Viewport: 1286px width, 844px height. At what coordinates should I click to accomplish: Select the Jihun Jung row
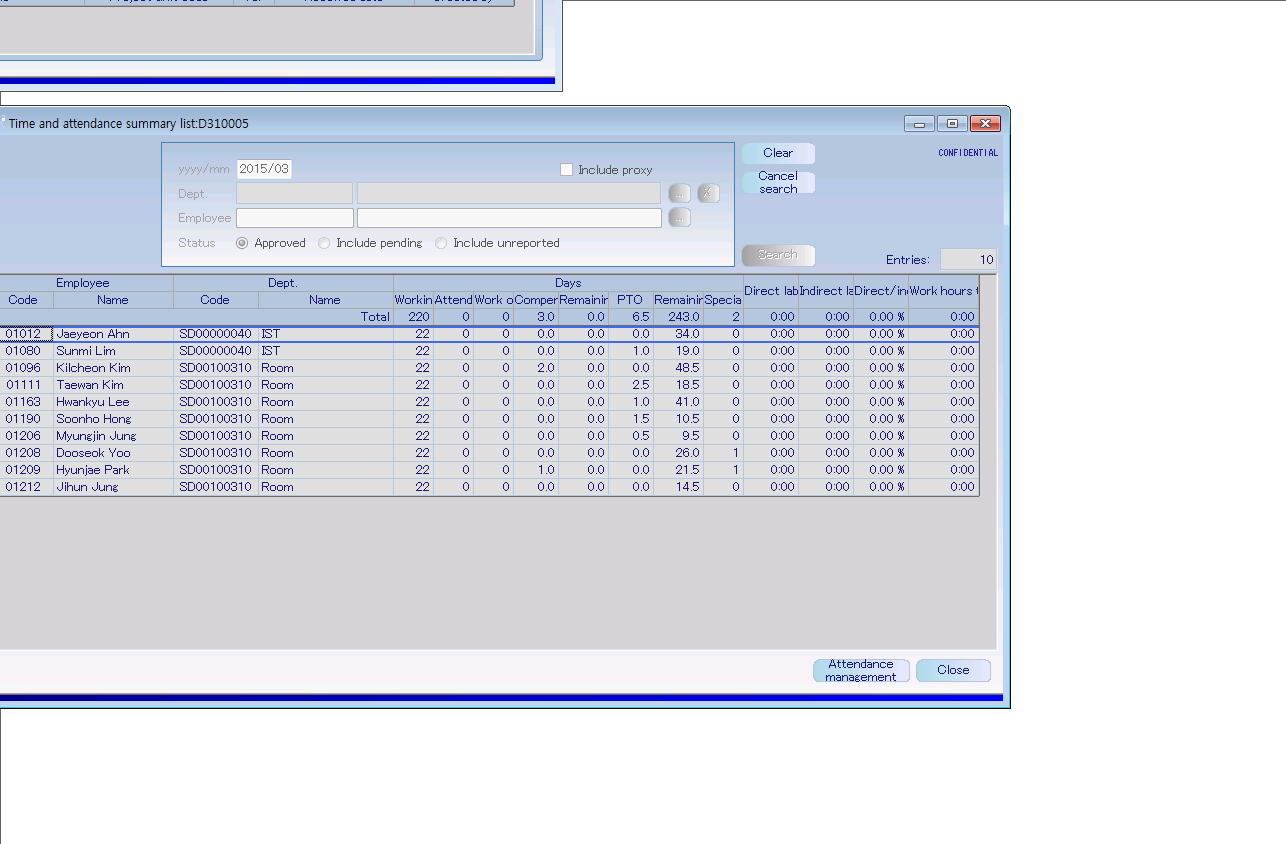click(x=489, y=487)
